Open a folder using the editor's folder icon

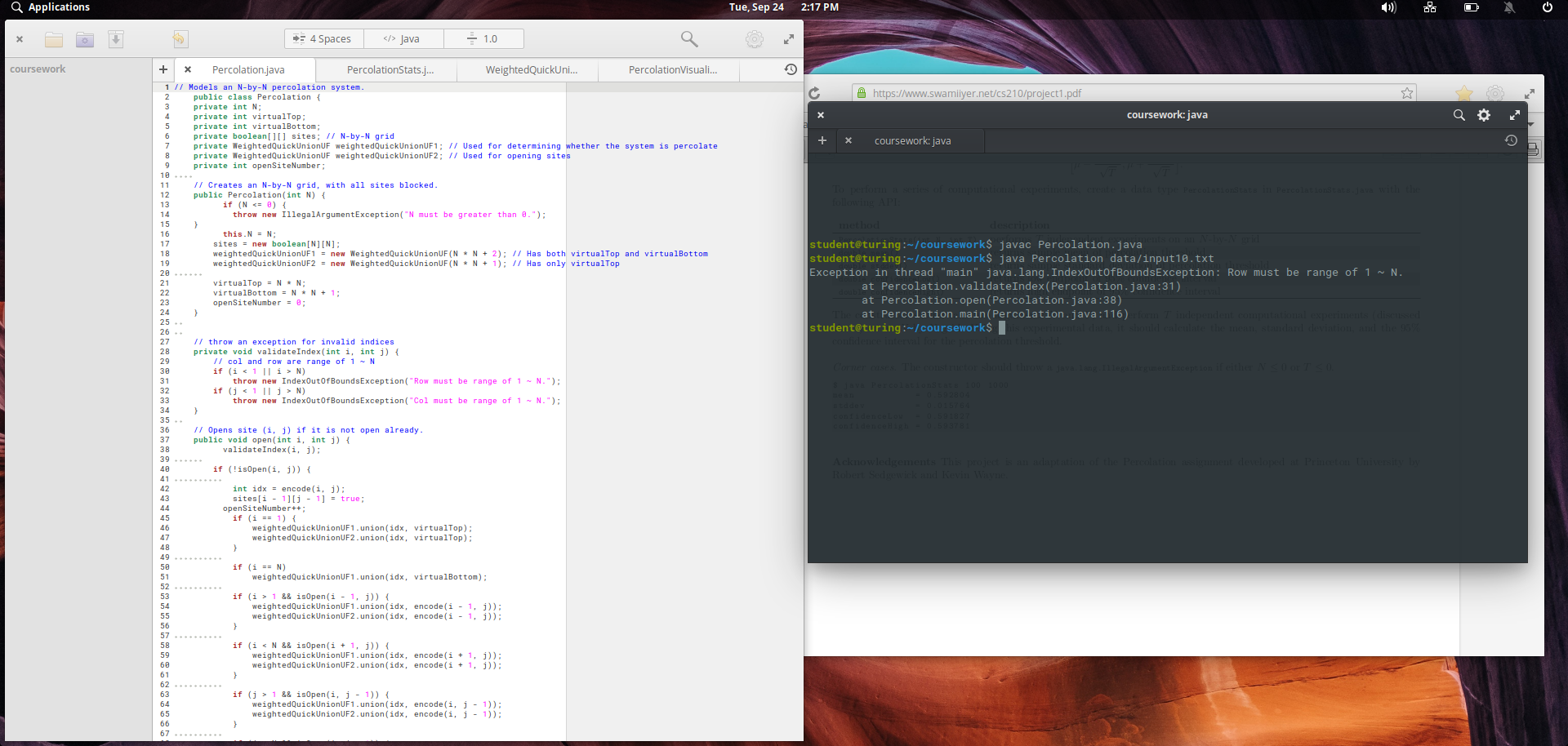click(x=53, y=38)
